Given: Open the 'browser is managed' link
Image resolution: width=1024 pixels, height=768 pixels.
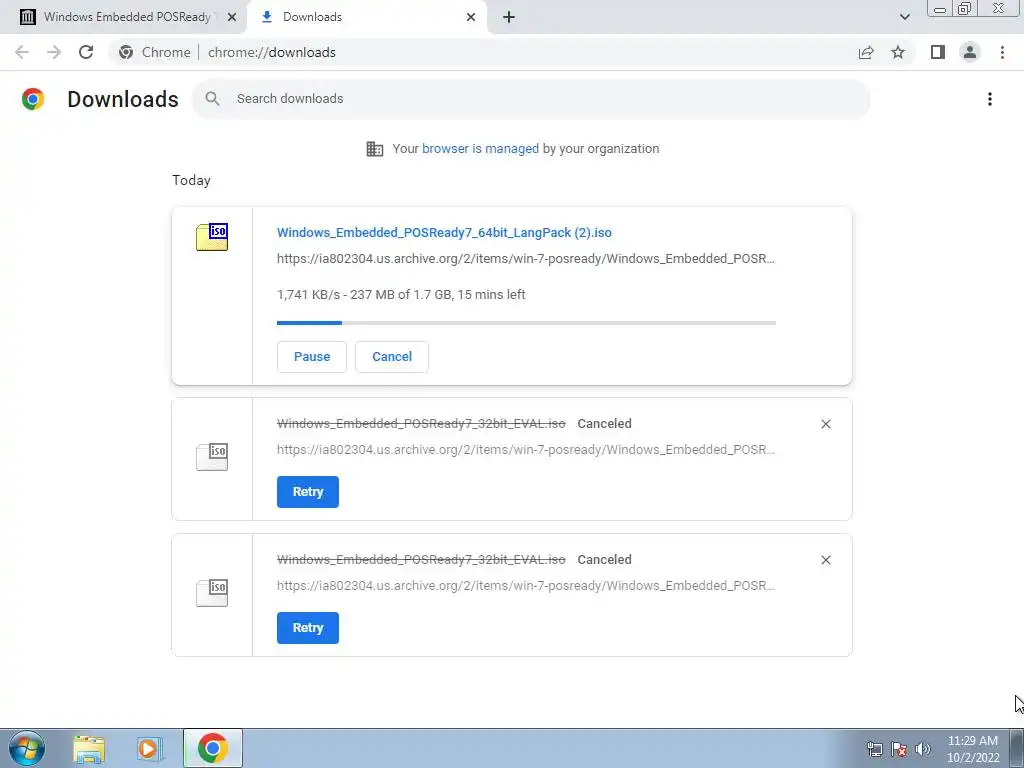Looking at the screenshot, I should tap(480, 149).
